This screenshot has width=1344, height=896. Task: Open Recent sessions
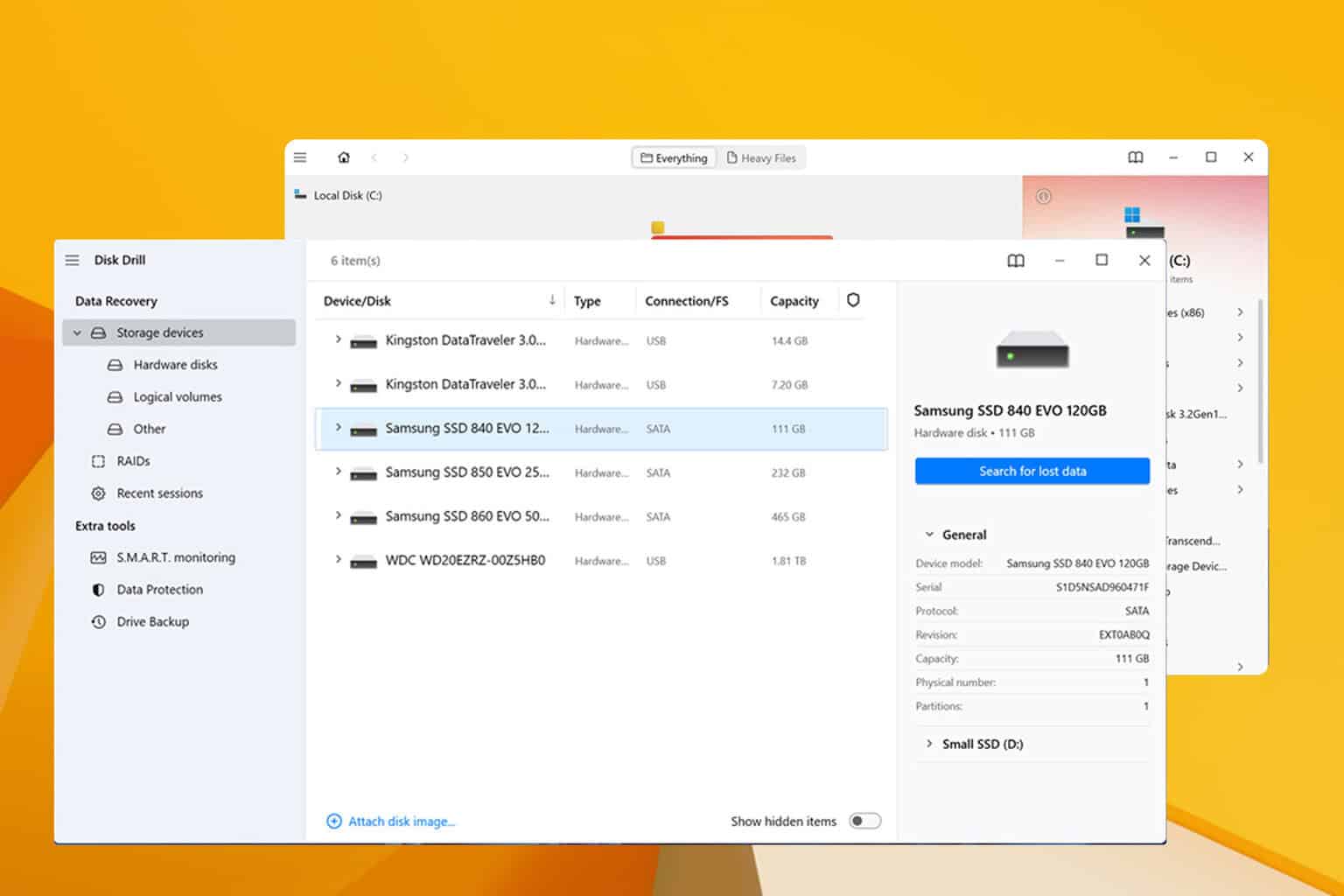click(160, 493)
